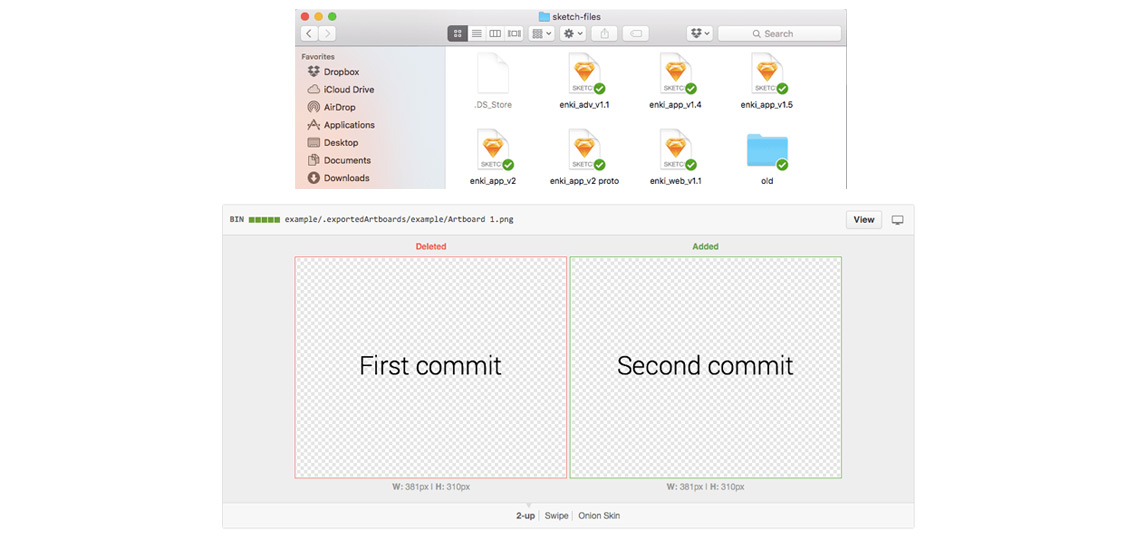
Task: Click the Added Second commit image
Action: pyautogui.click(x=705, y=367)
